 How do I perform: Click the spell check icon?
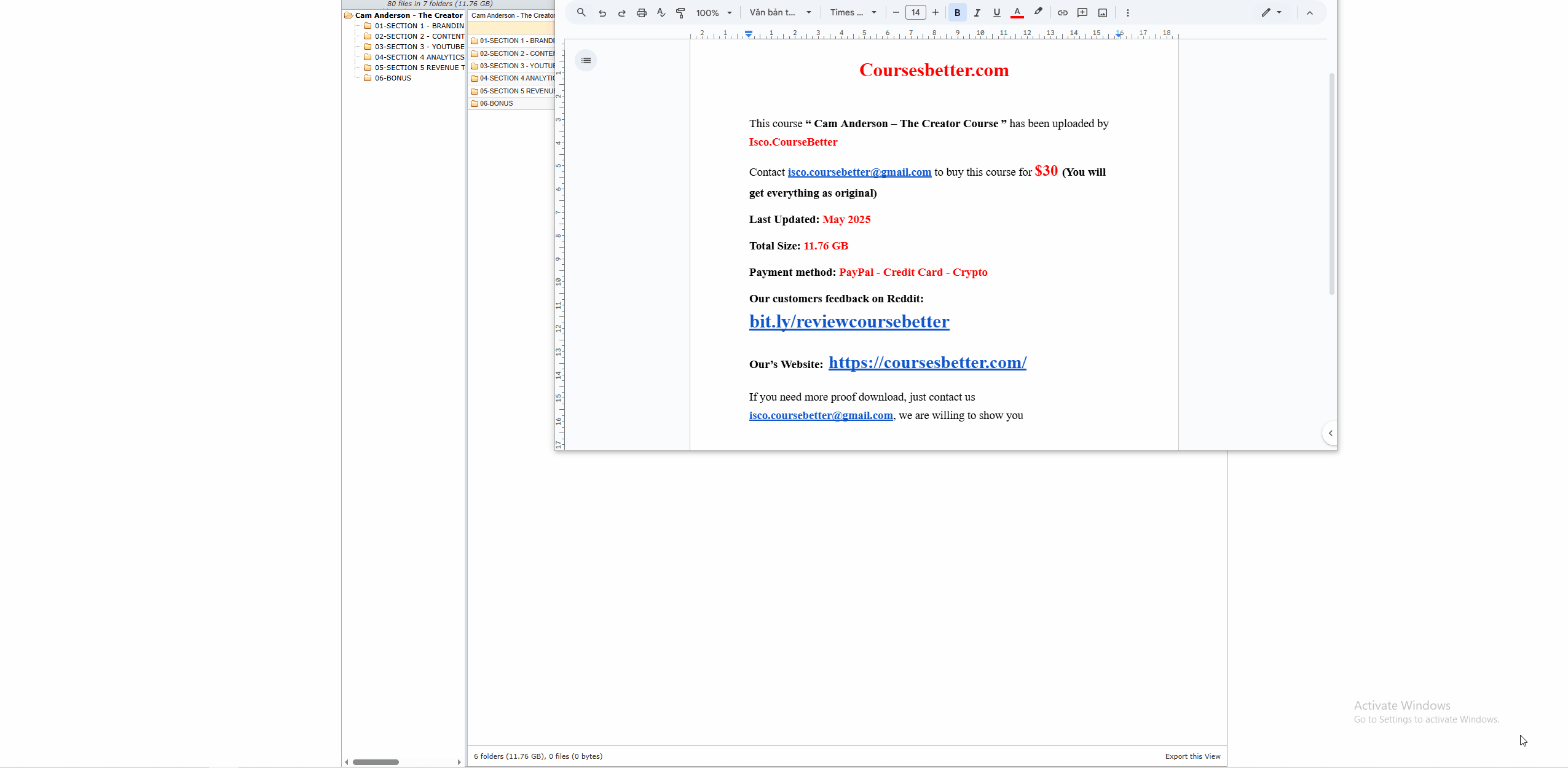(x=661, y=12)
